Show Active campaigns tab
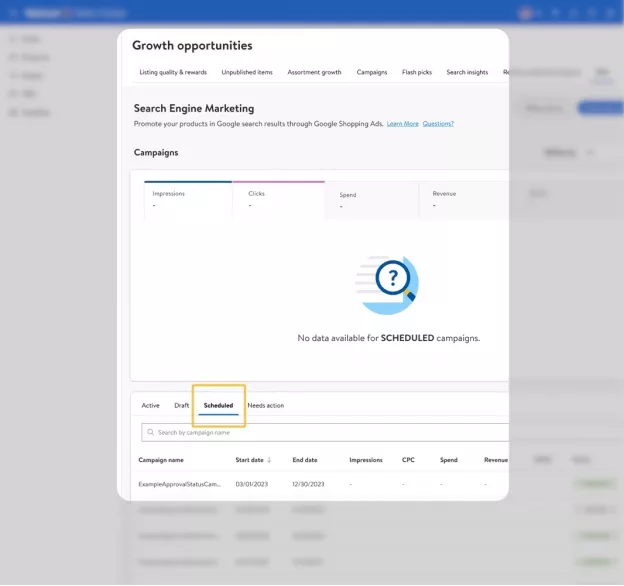624x586 pixels. pos(150,405)
